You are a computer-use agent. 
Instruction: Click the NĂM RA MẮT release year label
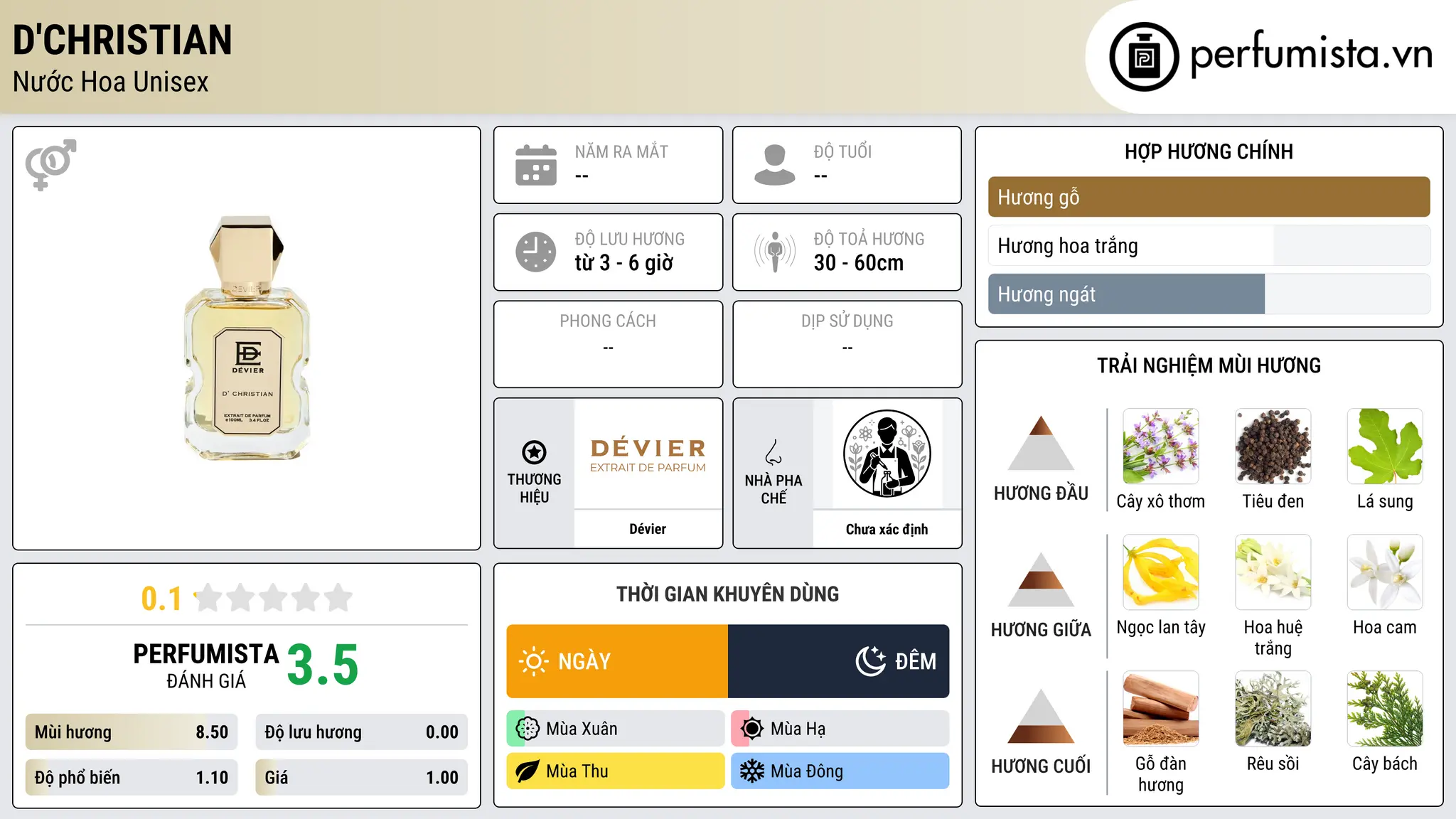point(621,151)
